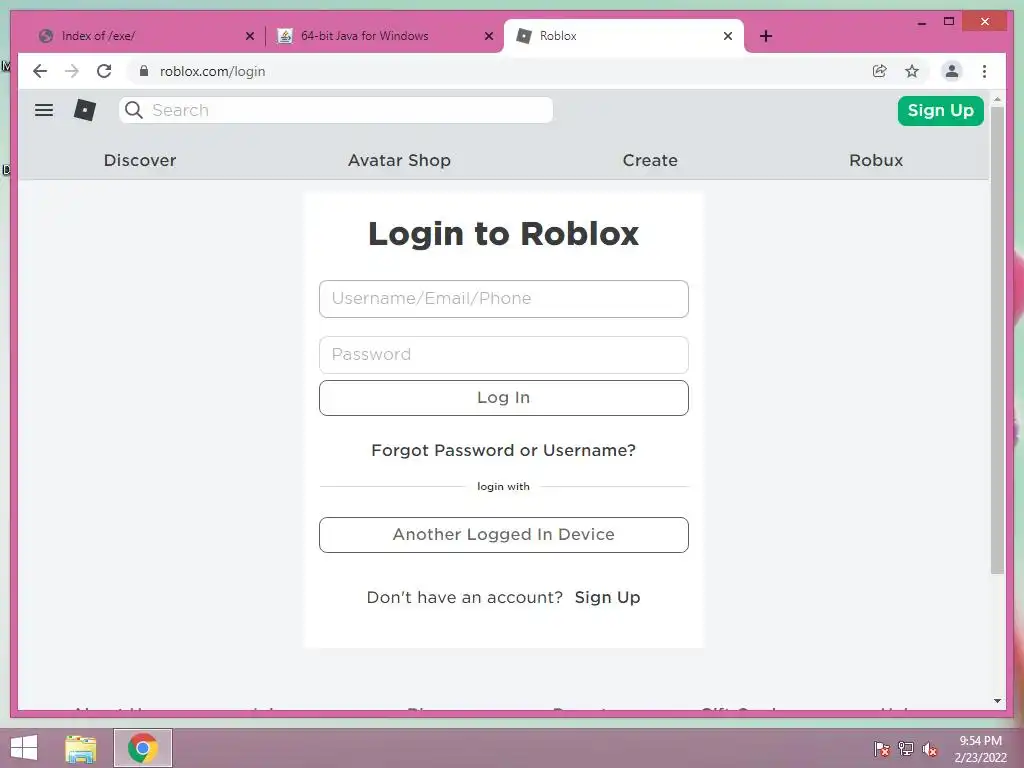Image resolution: width=1024 pixels, height=768 pixels.
Task: Minimize the Chrome window
Action: coord(921,22)
